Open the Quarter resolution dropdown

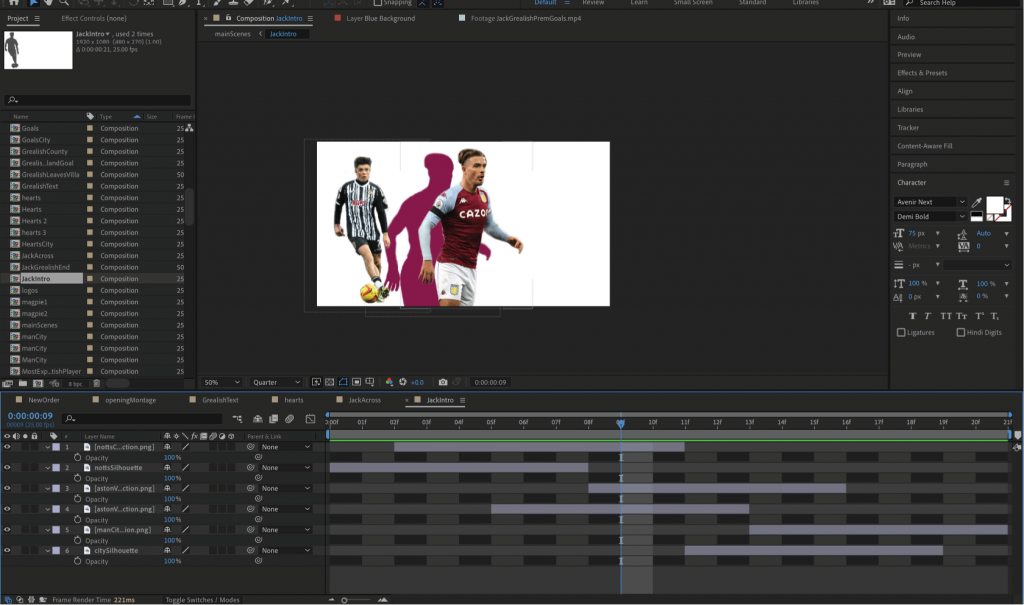[x=276, y=381]
